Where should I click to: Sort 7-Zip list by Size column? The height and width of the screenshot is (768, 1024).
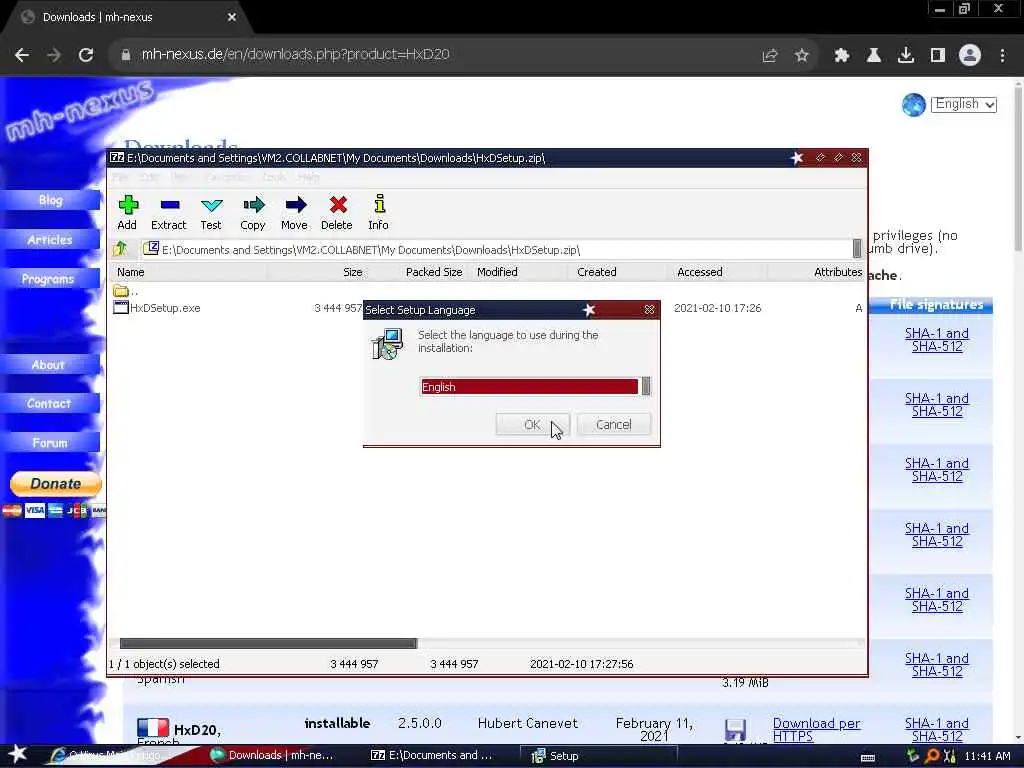coord(317,272)
